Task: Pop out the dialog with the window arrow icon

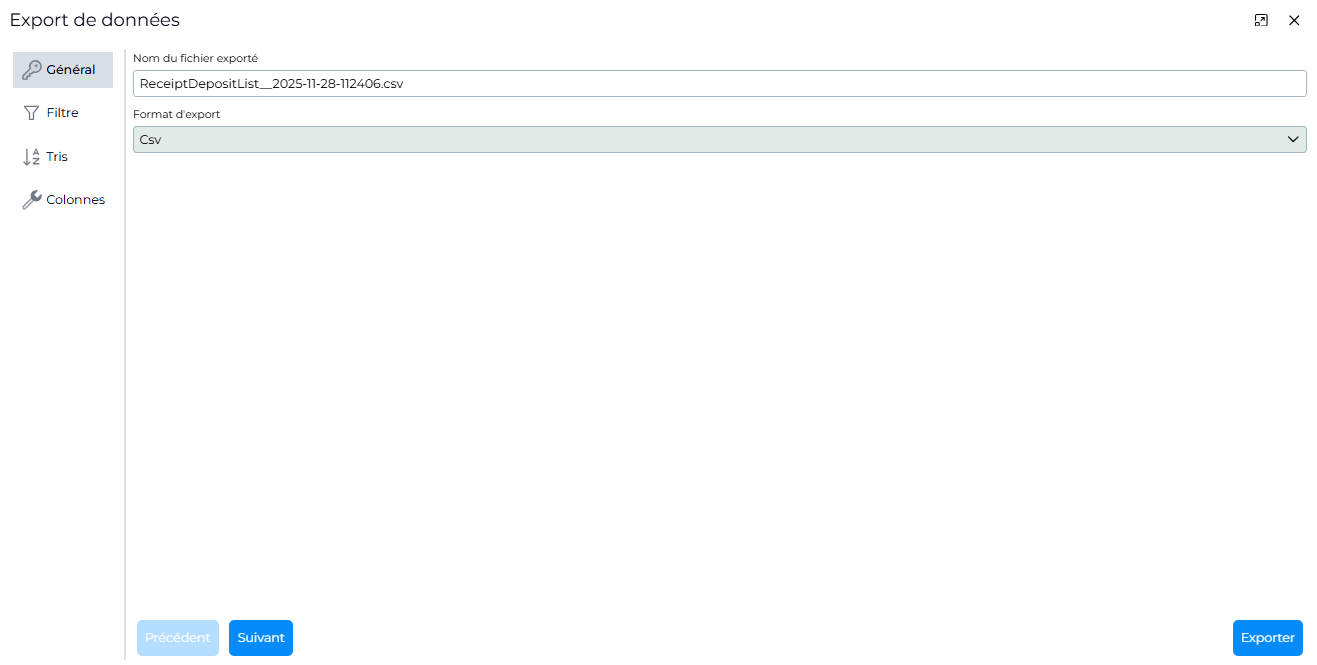Action: coord(1261,20)
